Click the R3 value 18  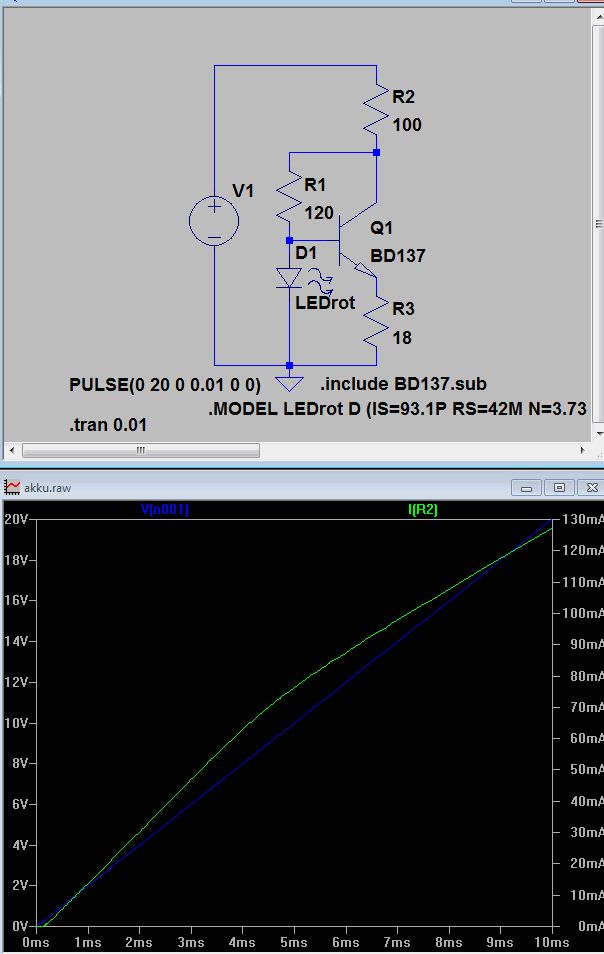(x=402, y=338)
